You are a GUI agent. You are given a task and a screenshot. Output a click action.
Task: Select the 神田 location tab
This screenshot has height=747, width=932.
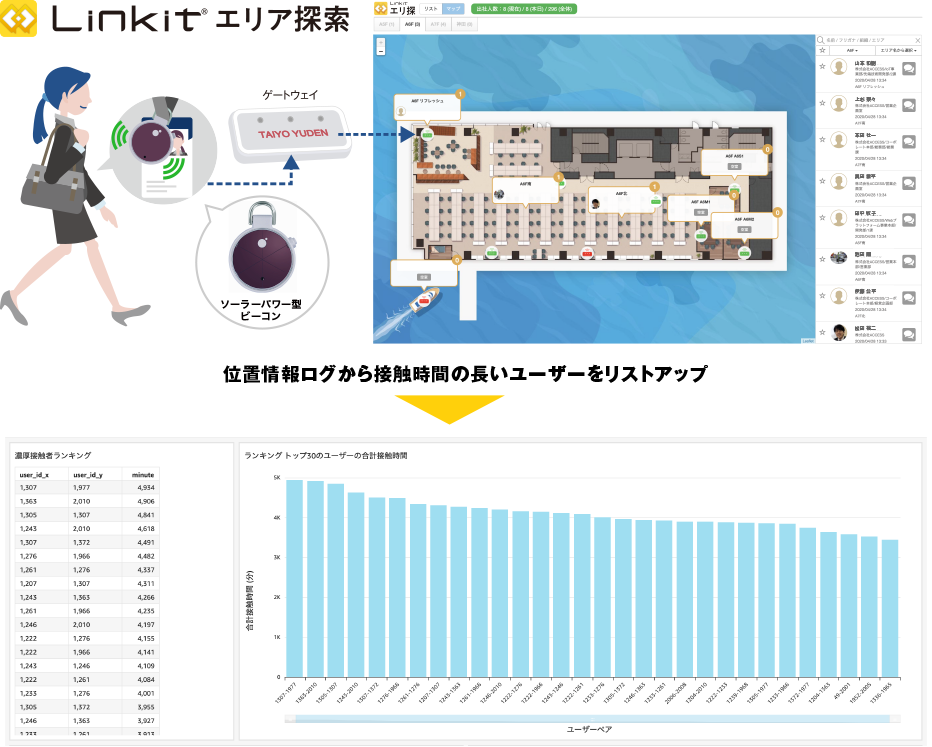[x=464, y=24]
